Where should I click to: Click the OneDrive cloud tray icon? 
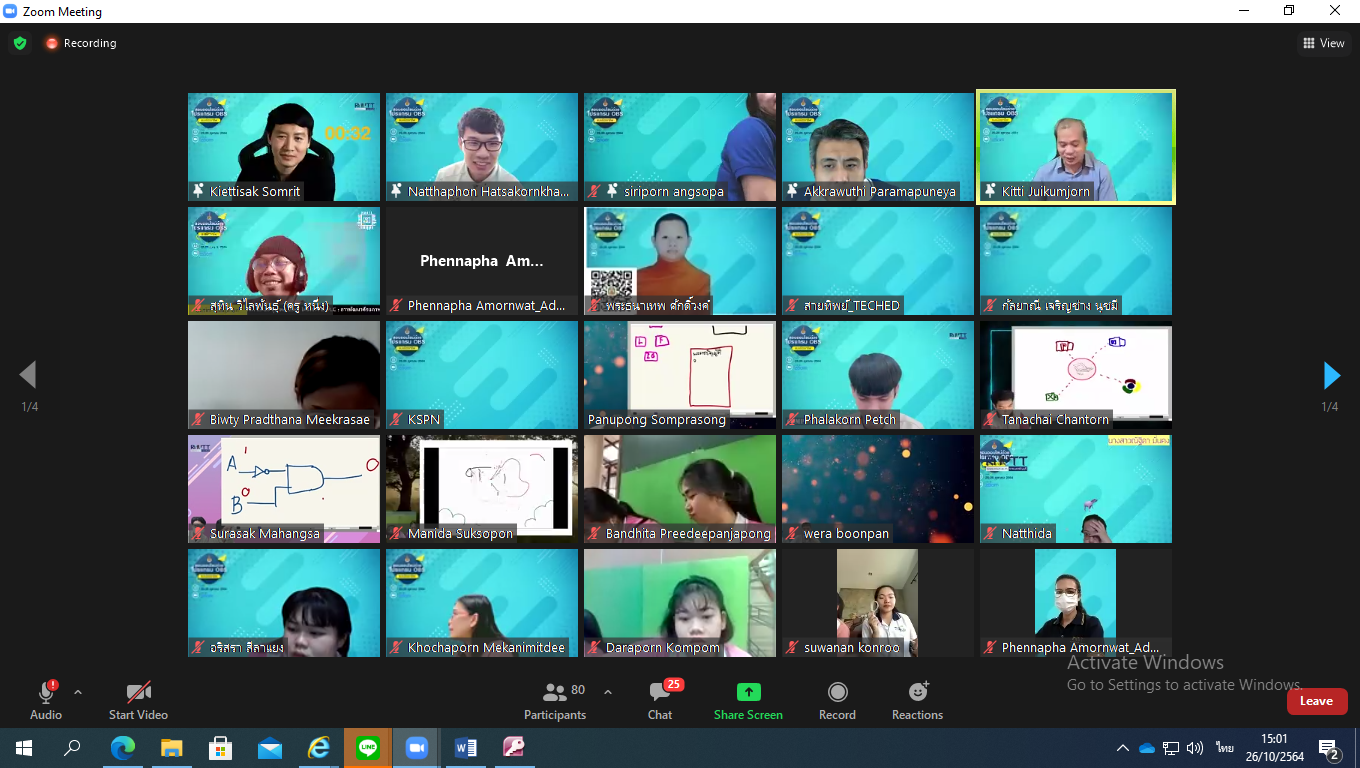[x=1147, y=748]
